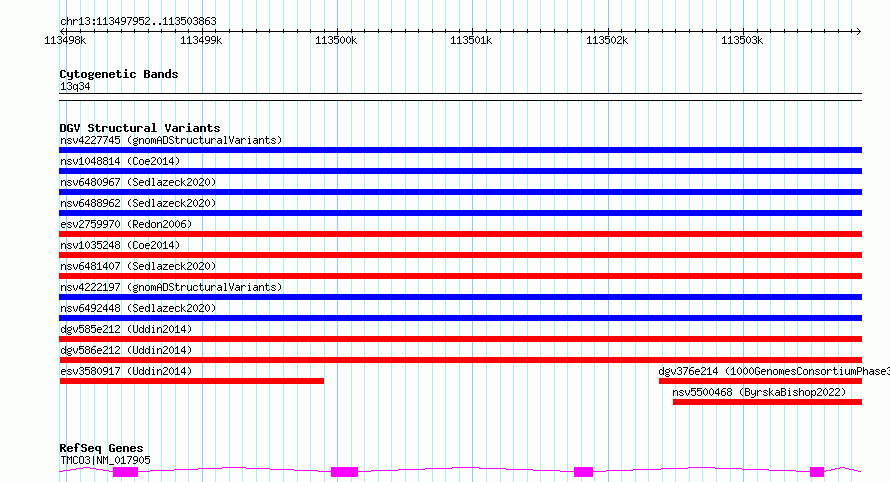
Task: Select the blue bar under nsv4222197
Action: [x=460, y=297]
